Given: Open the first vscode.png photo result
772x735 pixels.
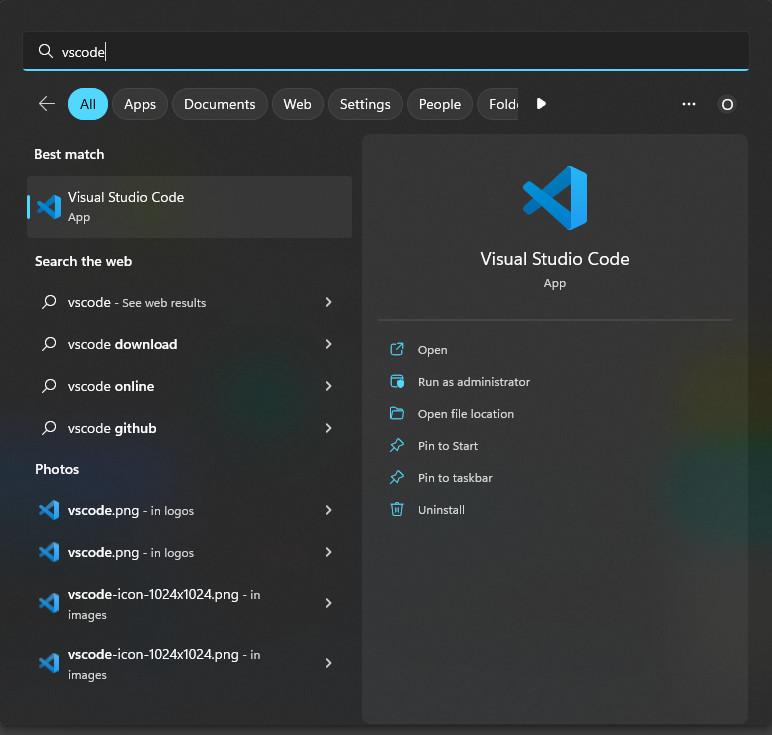Looking at the screenshot, I should coord(130,510).
